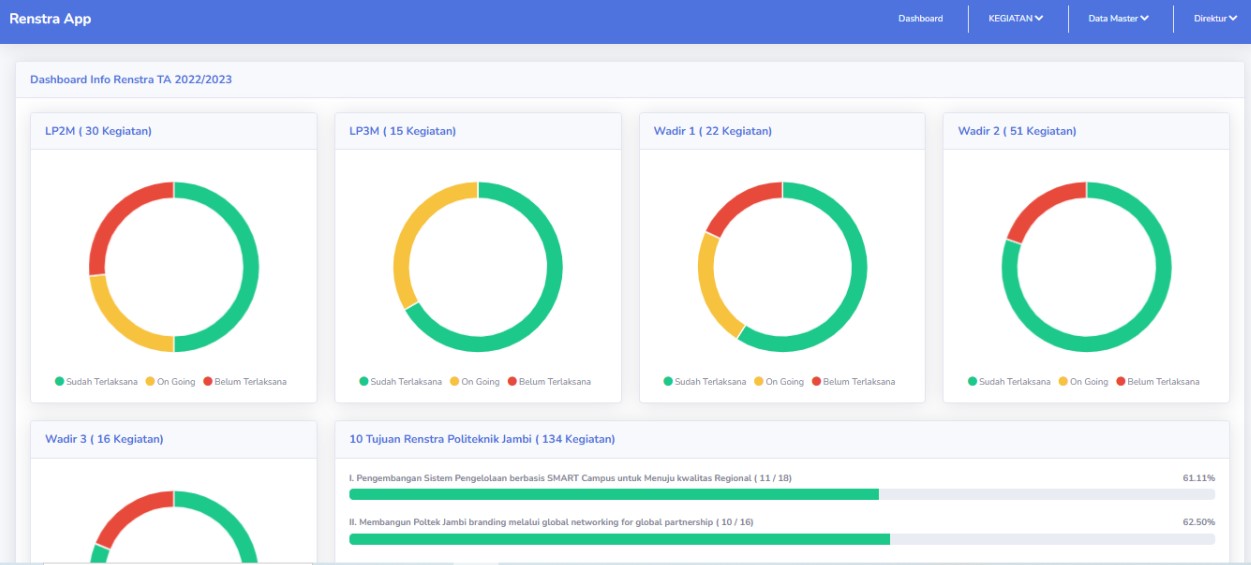Go to Dashboard in navbar
The width and height of the screenshot is (1251, 565).
click(x=920, y=18)
